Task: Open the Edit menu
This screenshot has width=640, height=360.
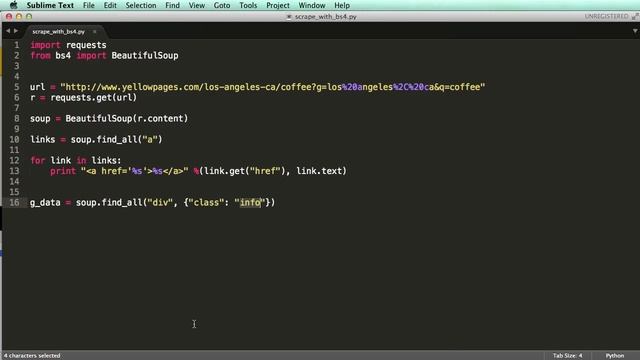Action: click(110, 5)
